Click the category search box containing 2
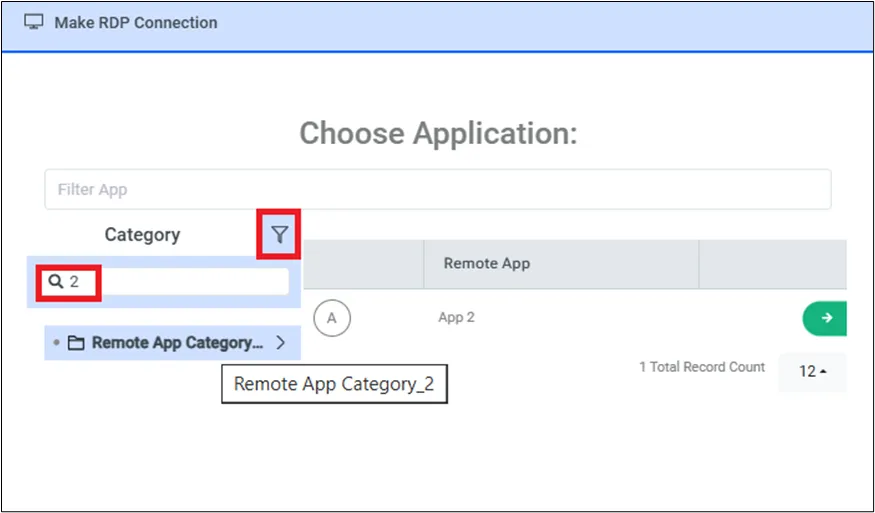 164,282
